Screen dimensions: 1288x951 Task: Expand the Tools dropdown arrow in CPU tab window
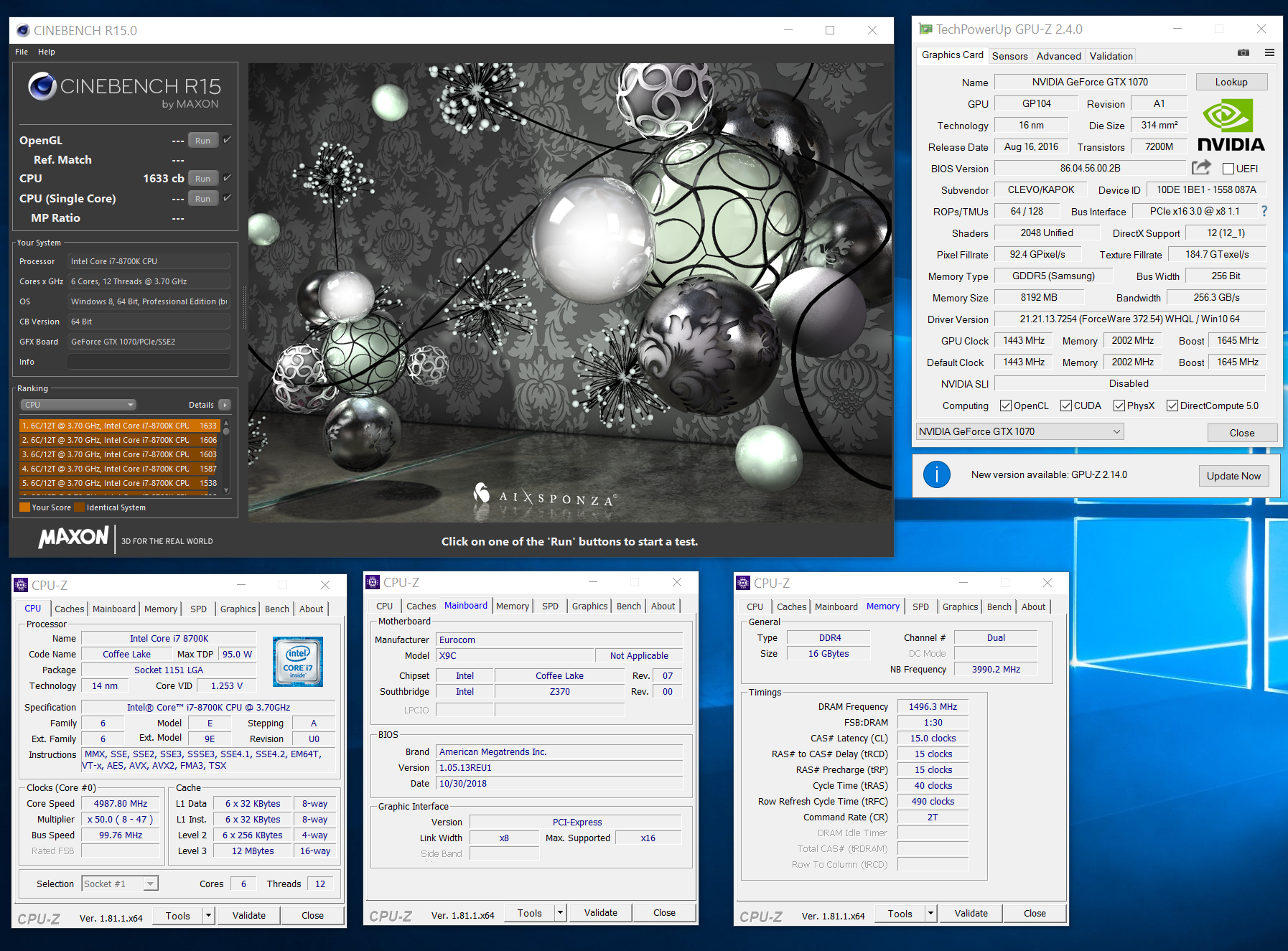pos(208,915)
